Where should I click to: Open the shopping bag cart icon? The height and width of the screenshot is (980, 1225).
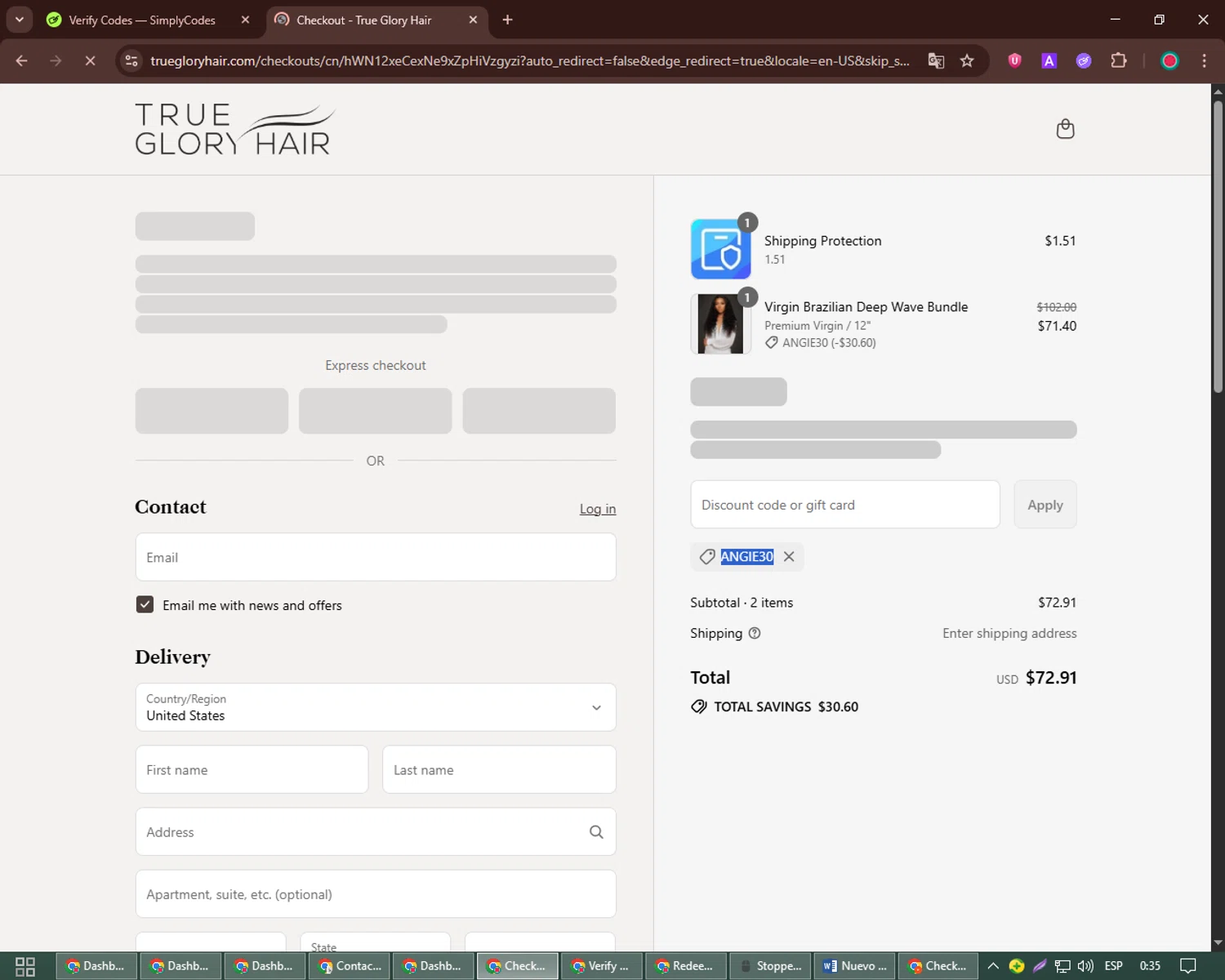[1065, 129]
